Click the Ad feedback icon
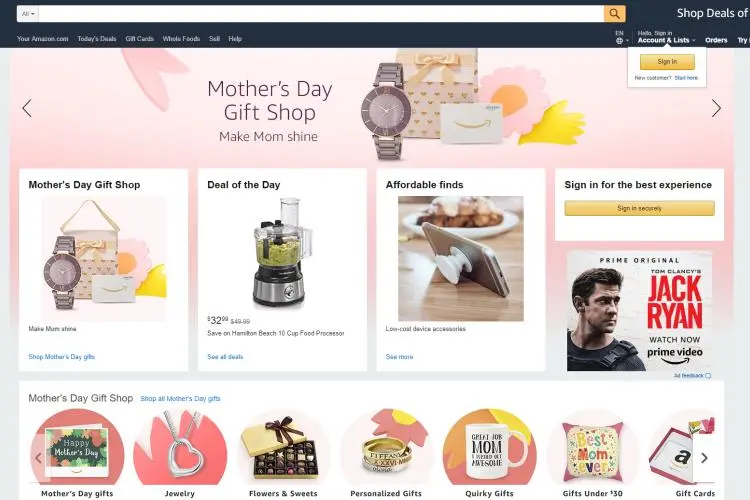 click(708, 376)
